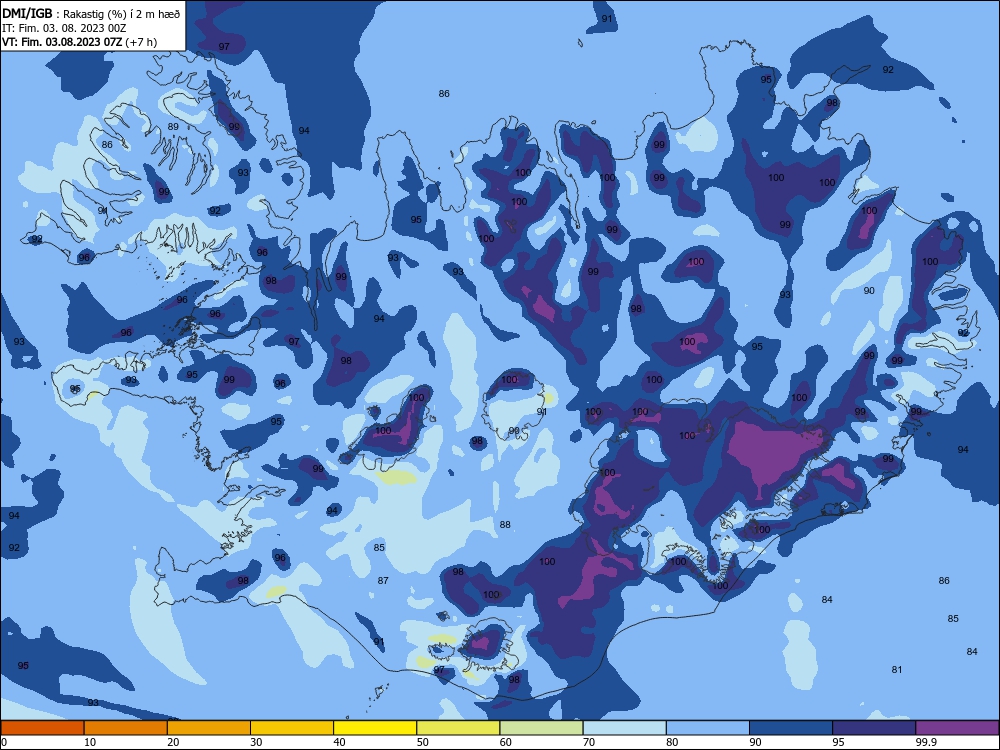Click the "20" legend scale label
Screen dimensions: 1000x750
173,742
